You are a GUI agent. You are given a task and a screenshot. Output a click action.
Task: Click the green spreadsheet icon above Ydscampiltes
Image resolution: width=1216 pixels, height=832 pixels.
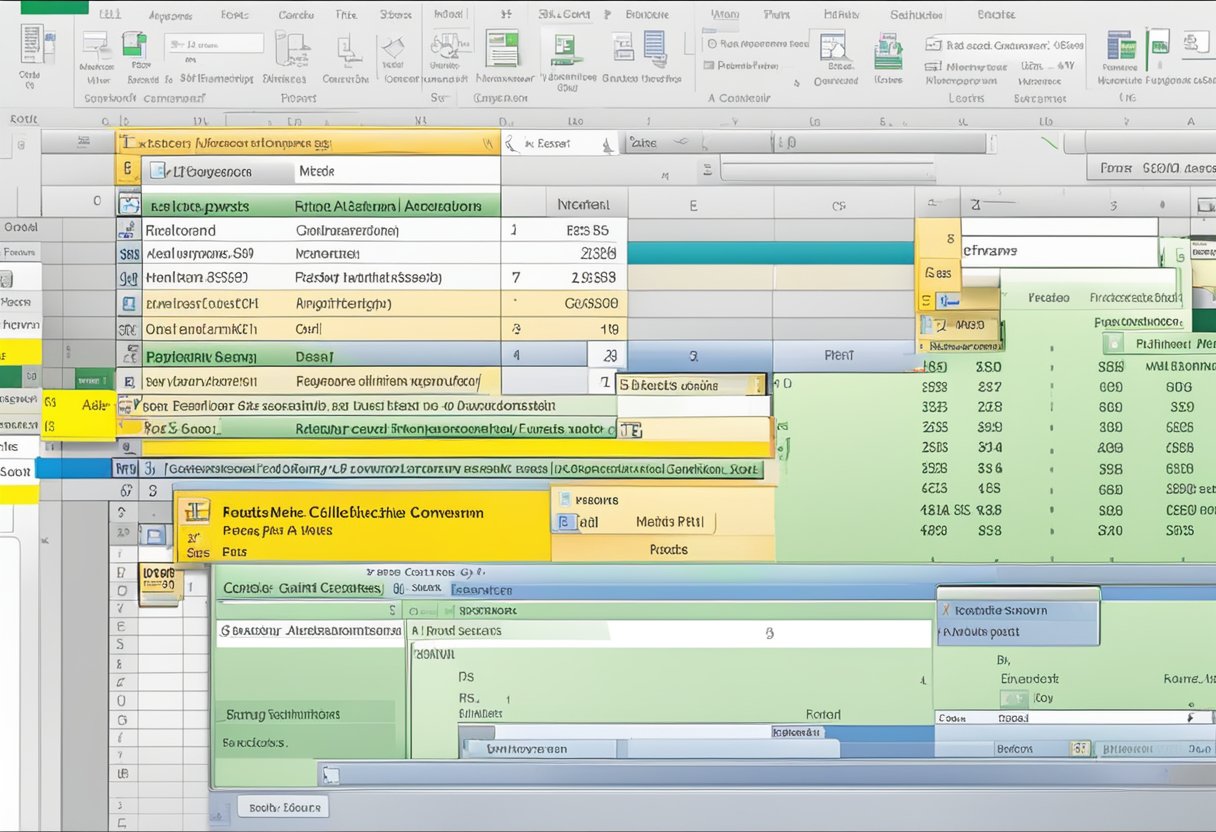[567, 49]
